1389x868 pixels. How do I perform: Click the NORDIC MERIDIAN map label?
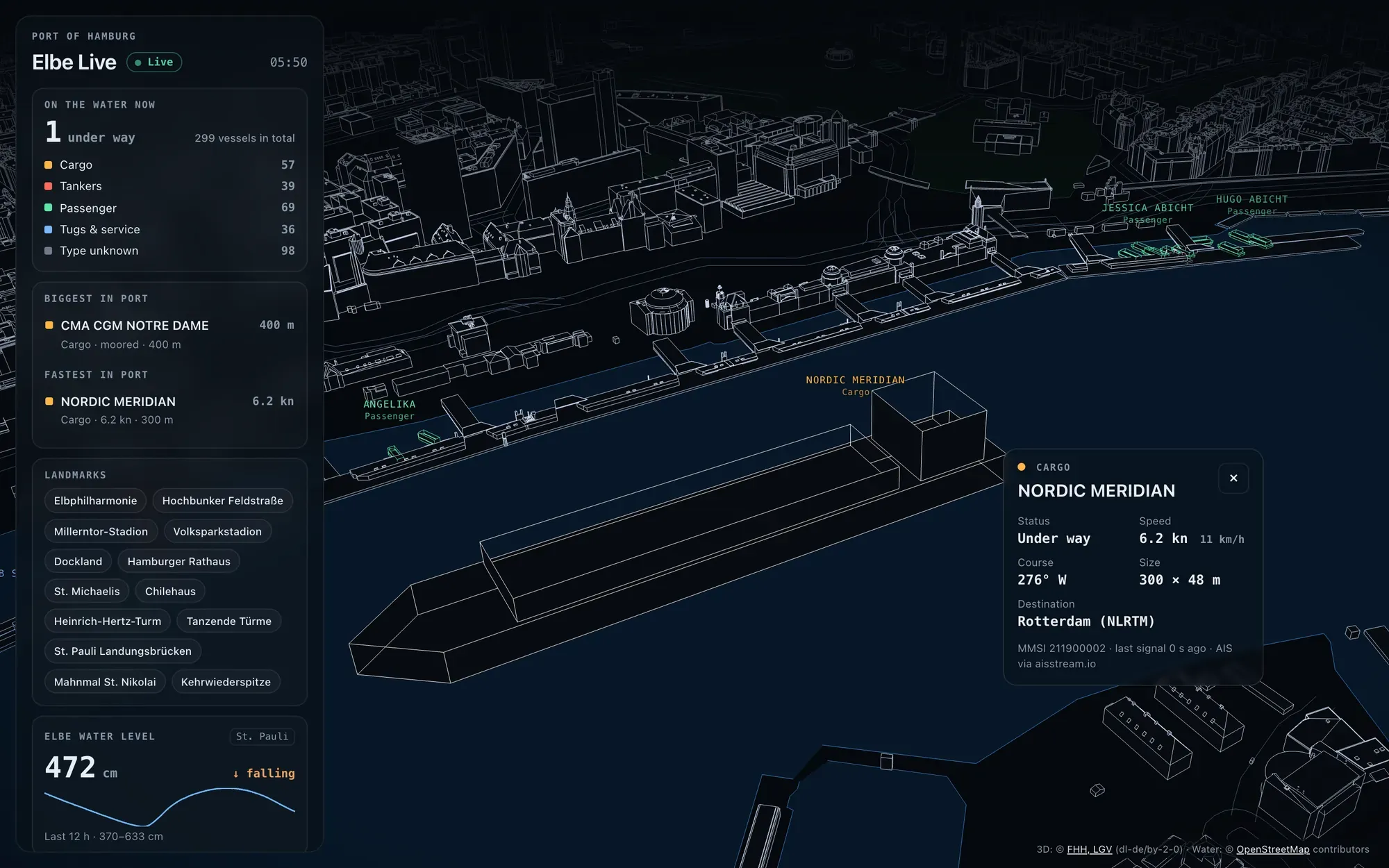[855, 385]
